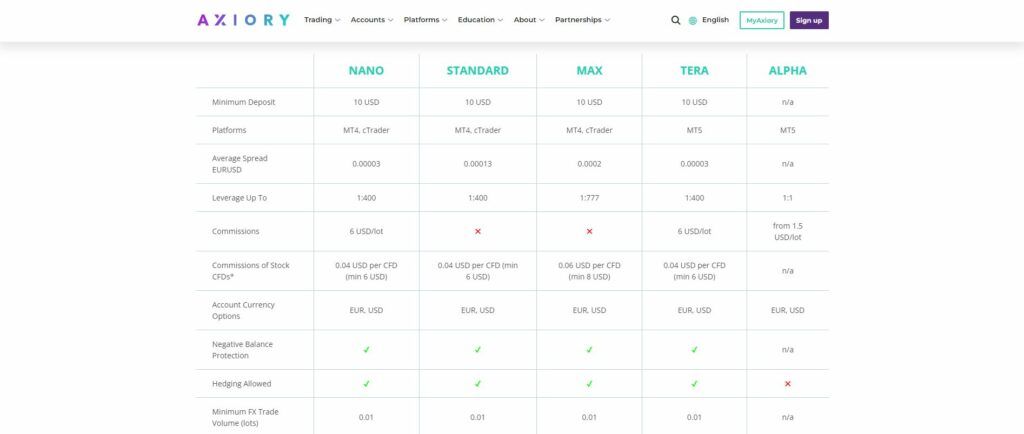
Task: Click Nano Negative Balance Protection checkmark
Action: click(366, 350)
